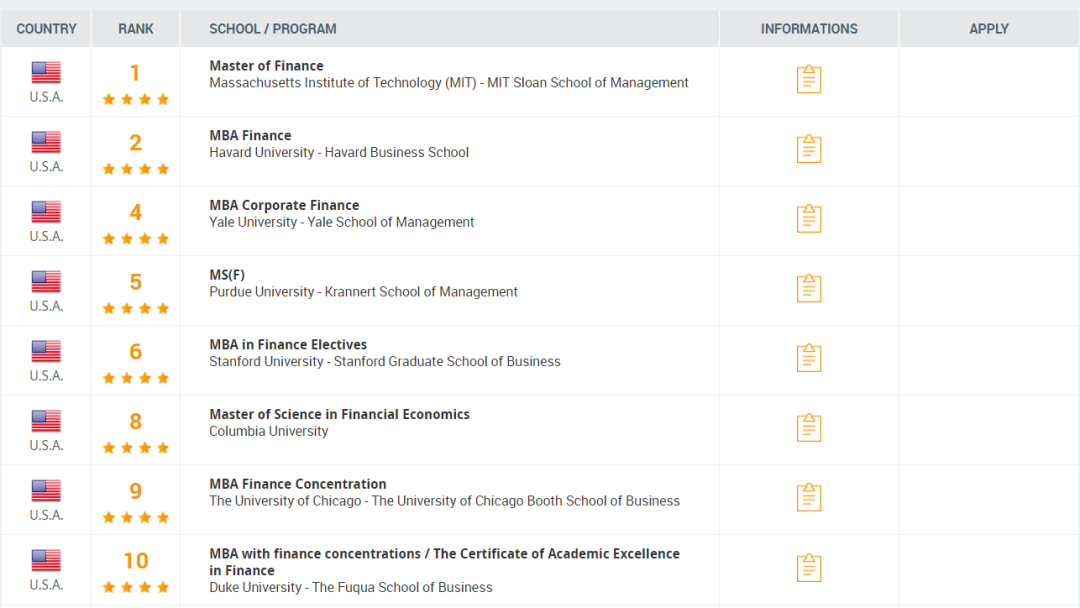Screen dimensions: 1080x608
Task: Open MBA in Finance Electives program
Action: pyautogui.click(x=288, y=344)
